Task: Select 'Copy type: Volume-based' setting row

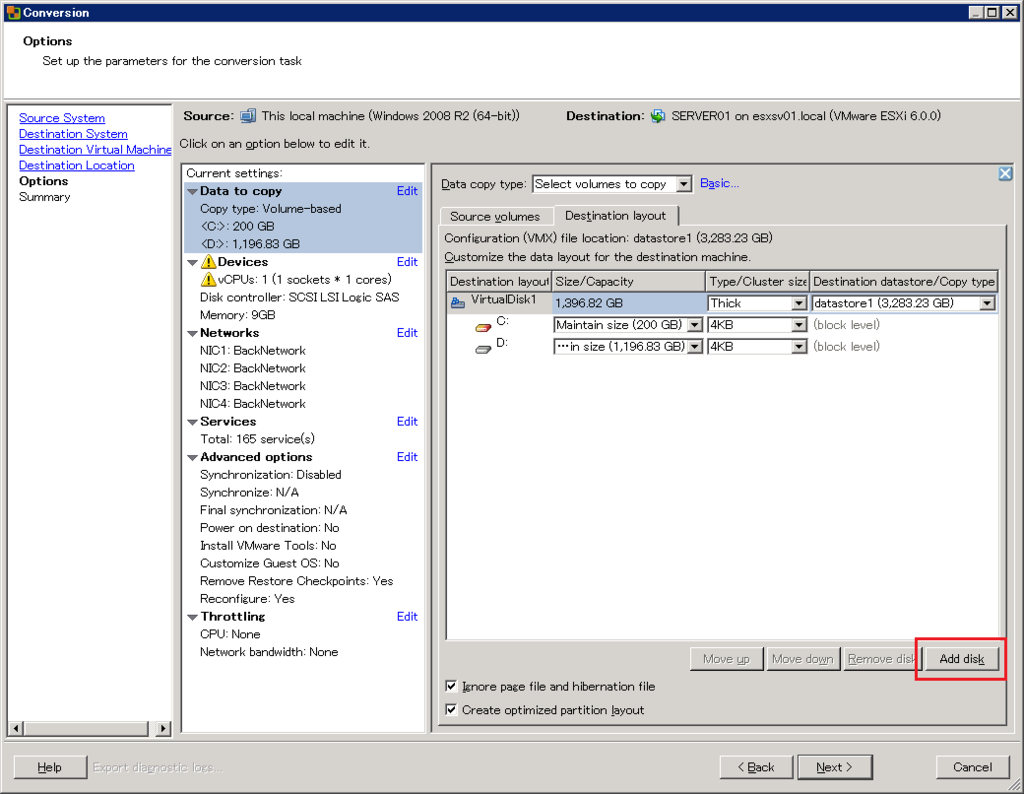Action: tap(270, 209)
